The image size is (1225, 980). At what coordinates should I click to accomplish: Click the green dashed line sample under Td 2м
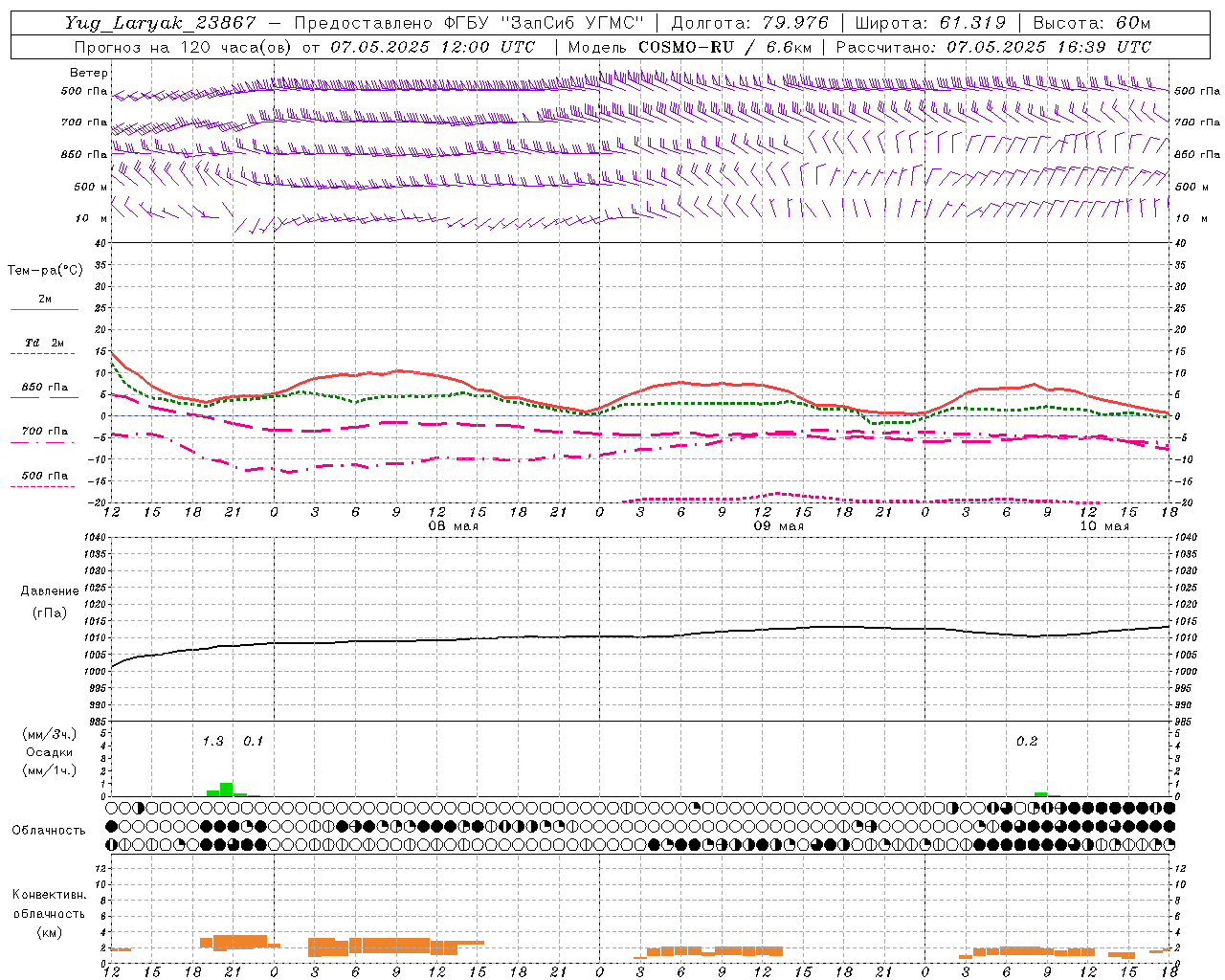click(x=44, y=354)
